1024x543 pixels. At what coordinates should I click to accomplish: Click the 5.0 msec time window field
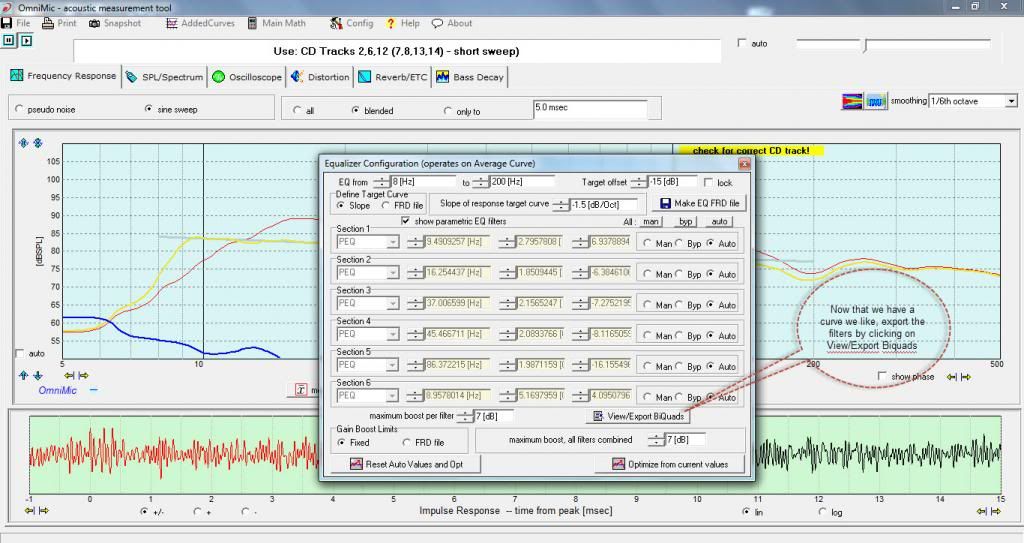(590, 108)
